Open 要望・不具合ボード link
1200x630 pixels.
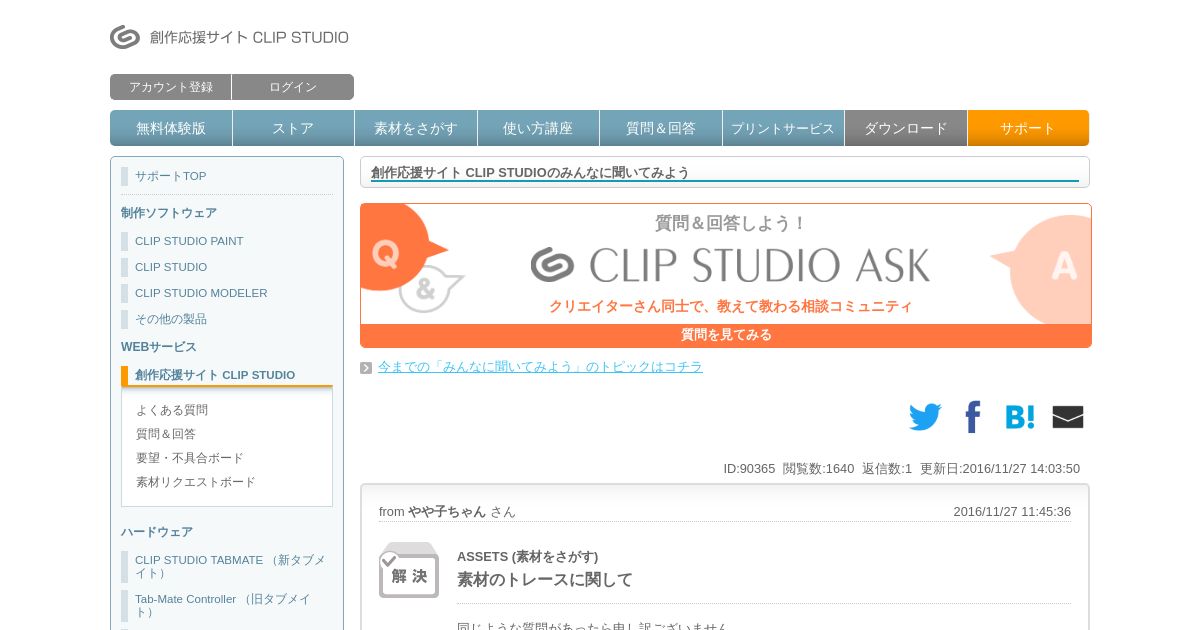pyautogui.click(x=190, y=458)
